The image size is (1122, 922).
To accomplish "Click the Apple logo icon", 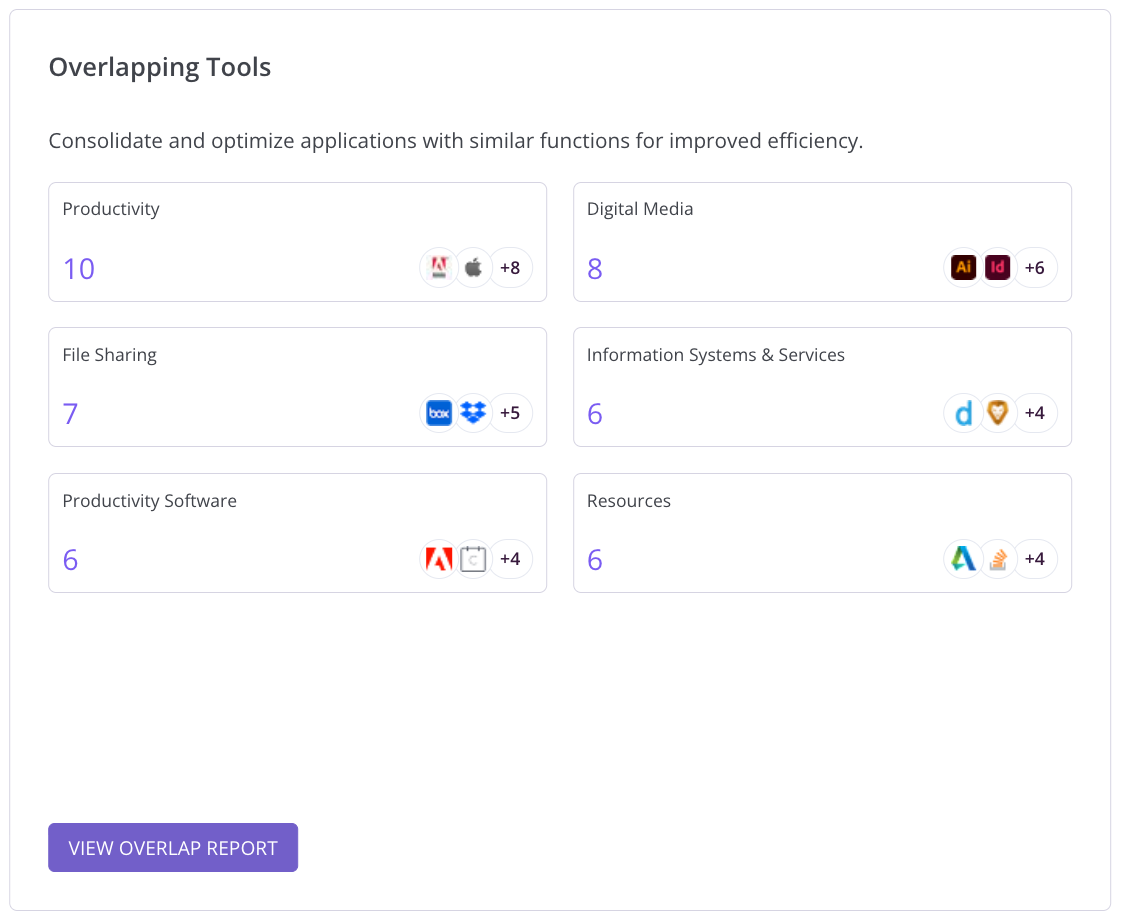I will click(474, 268).
